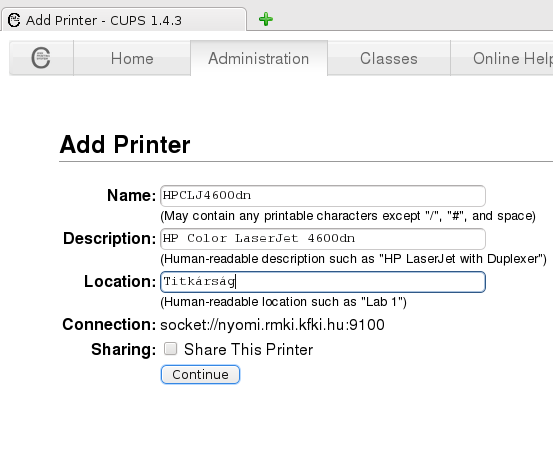Select the Add Printer - CUPS 1.4.3 browser tab

(123, 20)
